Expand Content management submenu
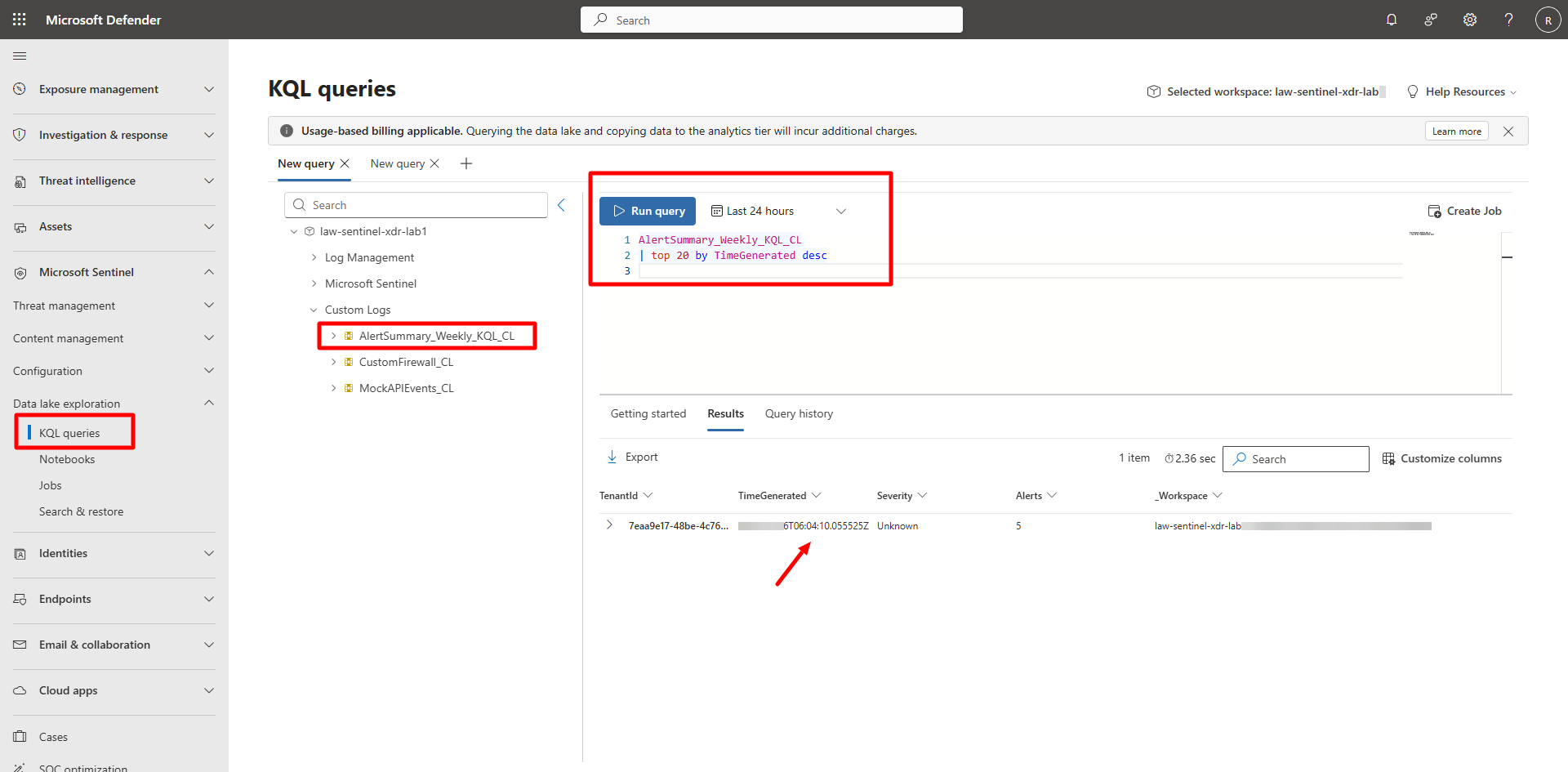This screenshot has height=772, width=1568. tap(209, 338)
